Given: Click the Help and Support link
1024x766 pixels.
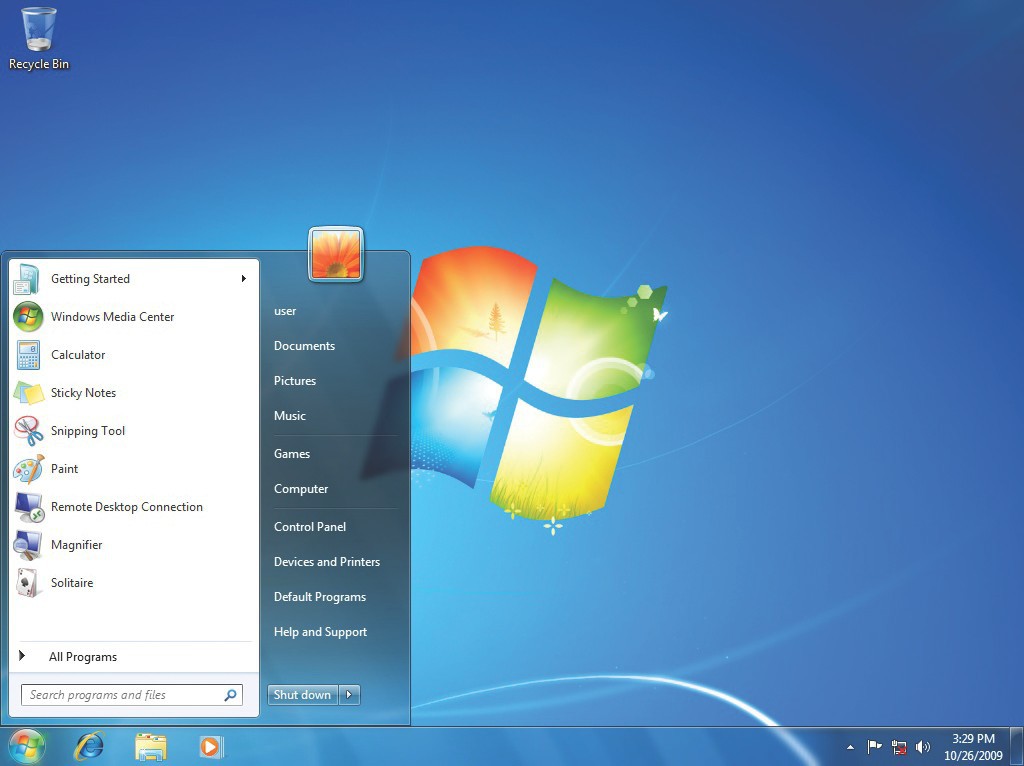Looking at the screenshot, I should tap(320, 632).
